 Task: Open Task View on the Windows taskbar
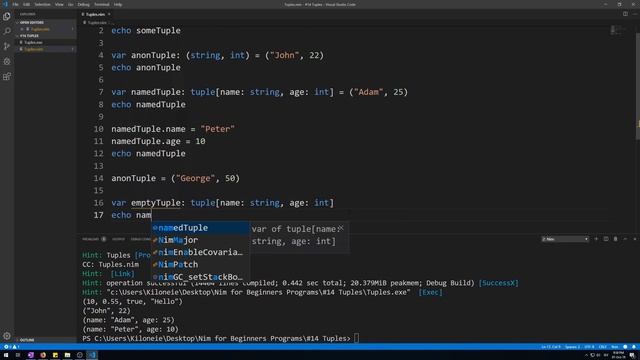[x=18, y=355]
